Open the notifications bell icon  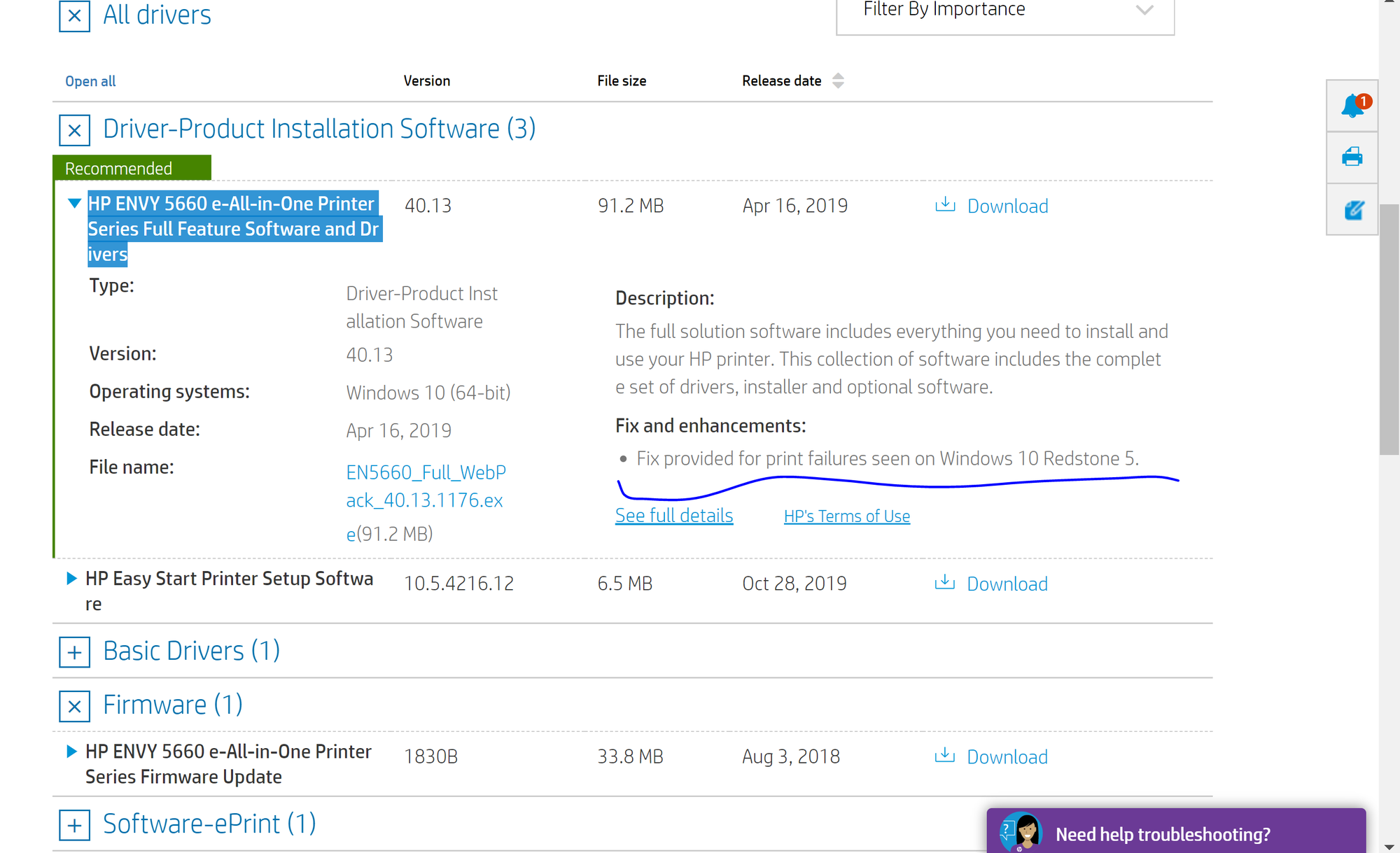[1352, 105]
